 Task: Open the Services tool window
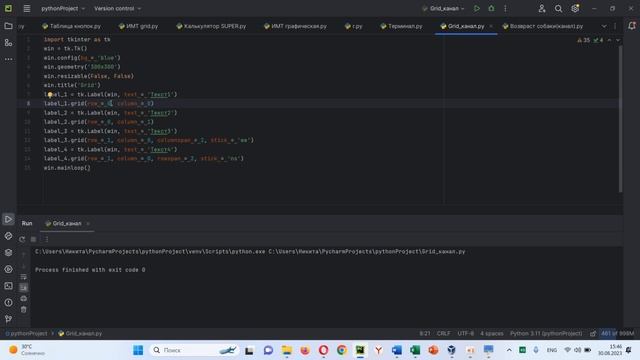coord(8,269)
